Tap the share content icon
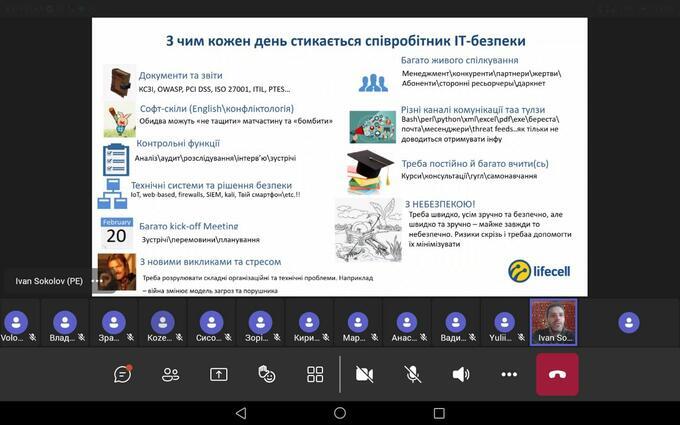Screen dimensions: 680x425 218,374
